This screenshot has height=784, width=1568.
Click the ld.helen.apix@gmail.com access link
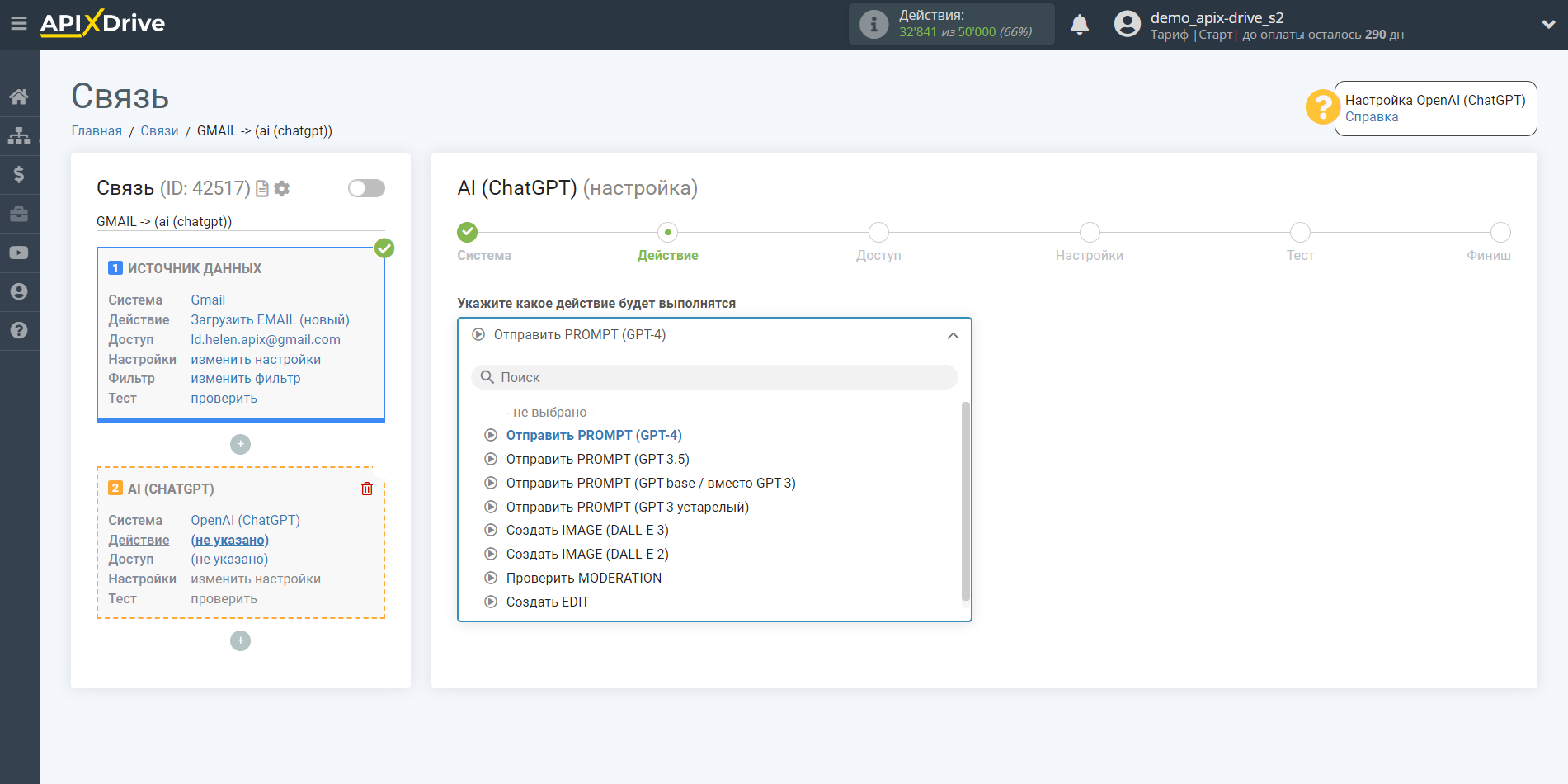tap(266, 339)
